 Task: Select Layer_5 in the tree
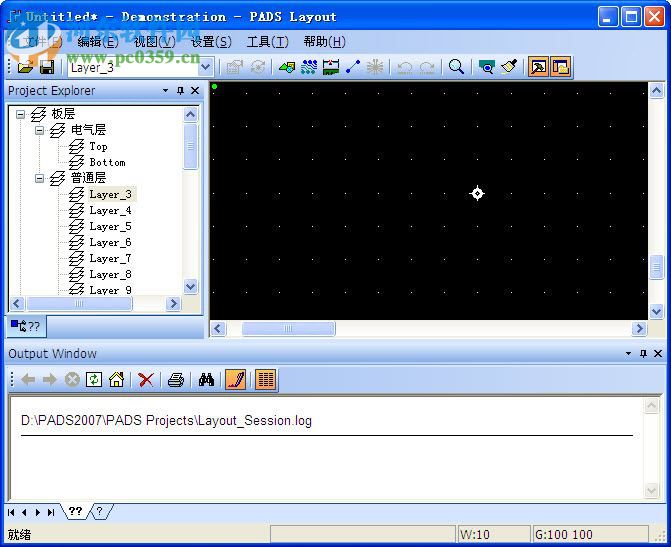pos(110,226)
